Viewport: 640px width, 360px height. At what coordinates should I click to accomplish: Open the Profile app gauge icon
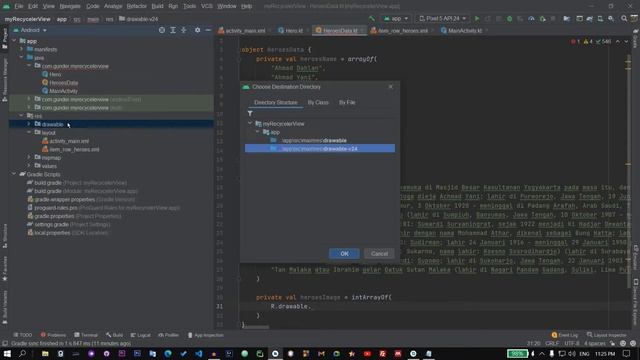(531, 19)
